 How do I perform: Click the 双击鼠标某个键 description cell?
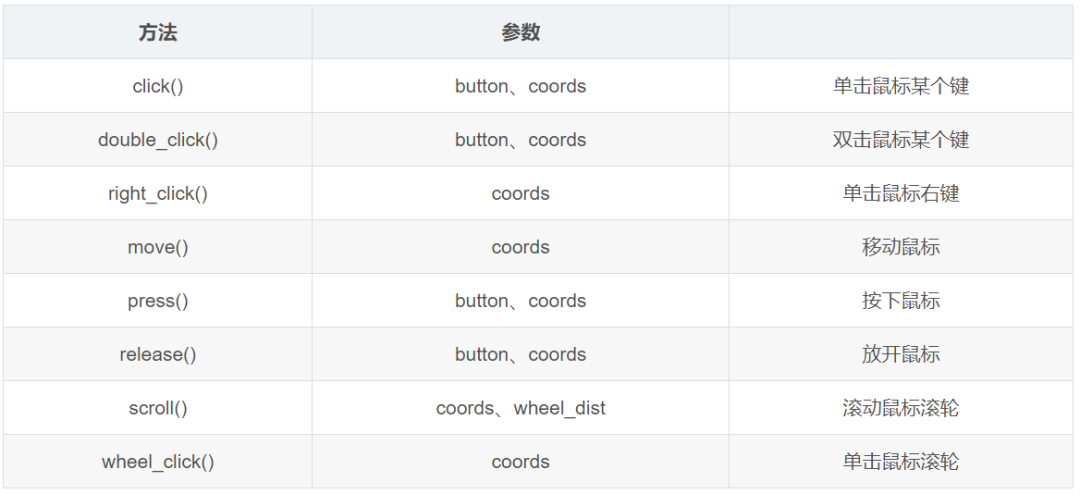pos(900,140)
